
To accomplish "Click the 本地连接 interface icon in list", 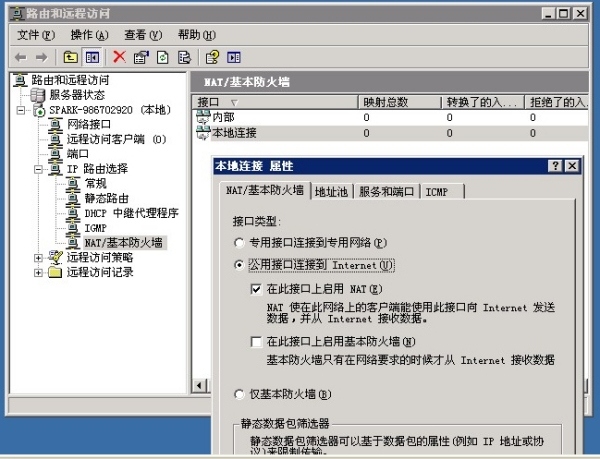I will 203,133.
